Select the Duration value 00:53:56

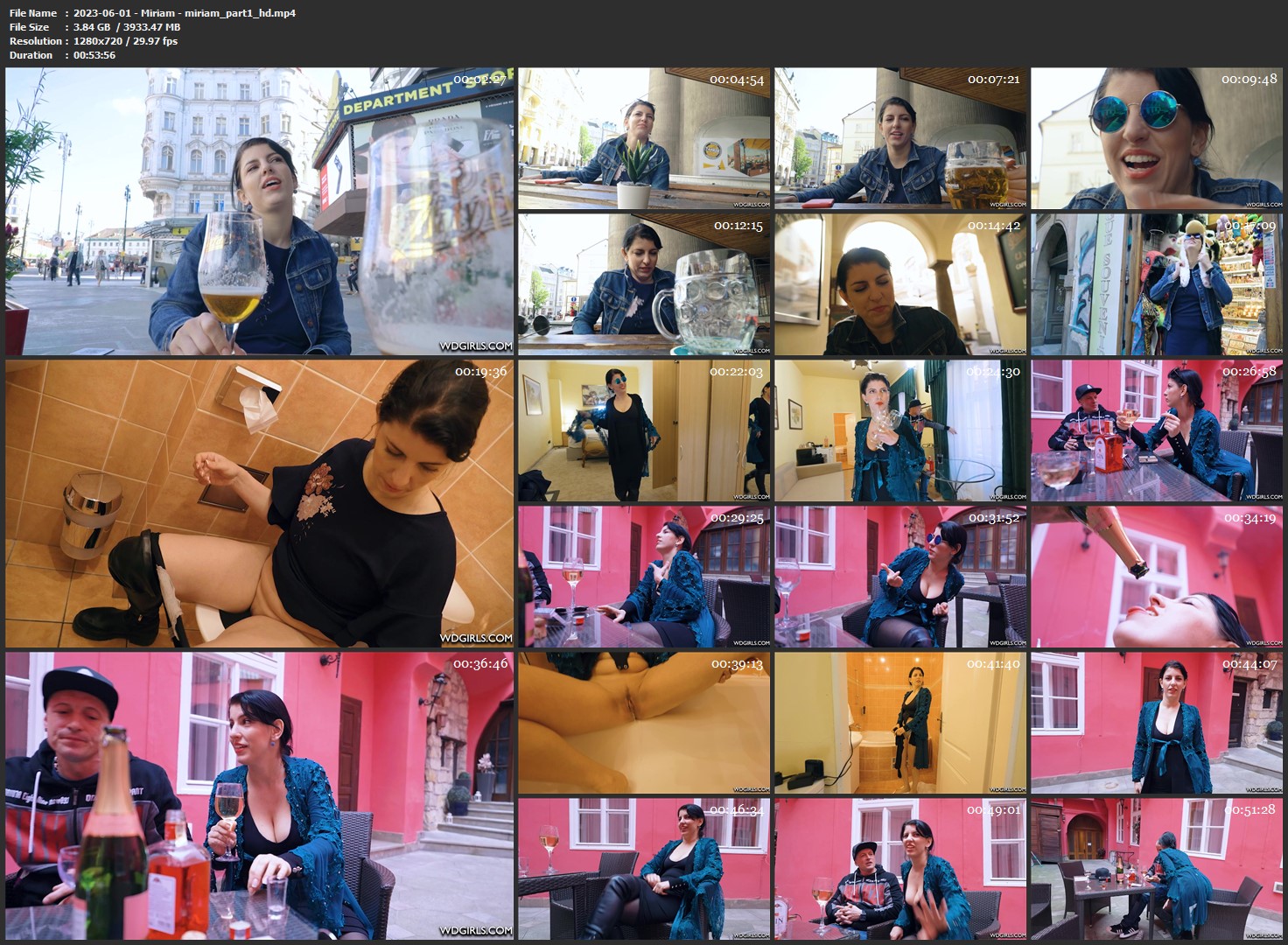(x=94, y=55)
